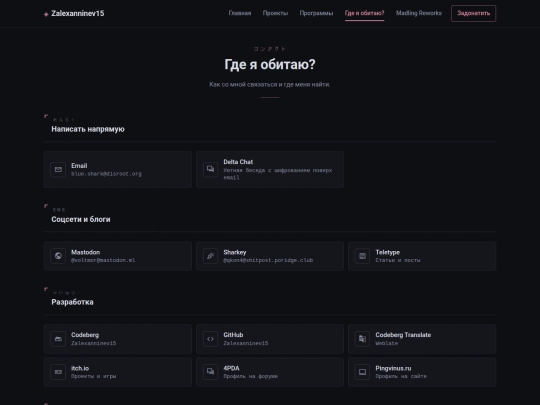Open the Pingvinus.ru card title
540x405 pixels.
coord(393,368)
